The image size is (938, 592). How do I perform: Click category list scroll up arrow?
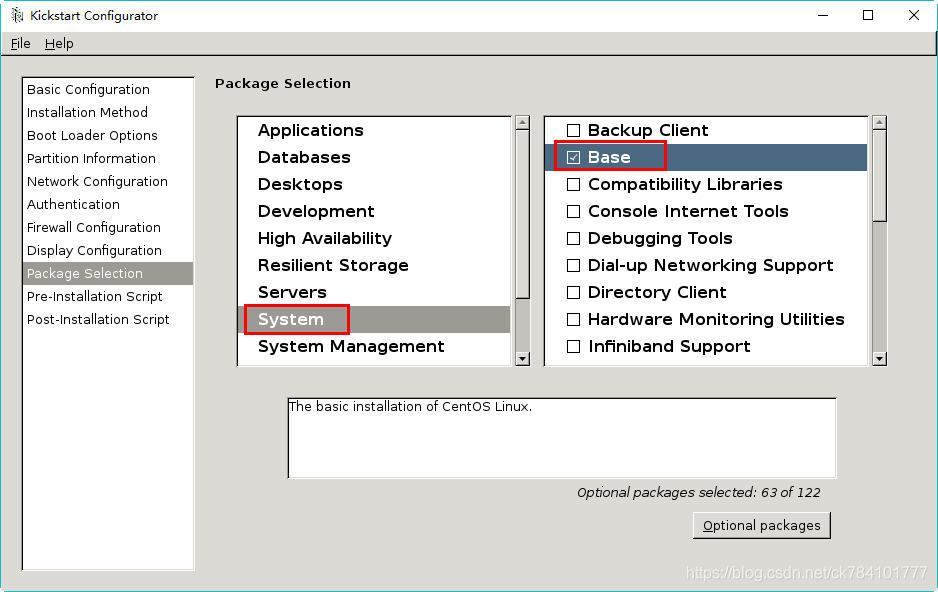point(522,123)
